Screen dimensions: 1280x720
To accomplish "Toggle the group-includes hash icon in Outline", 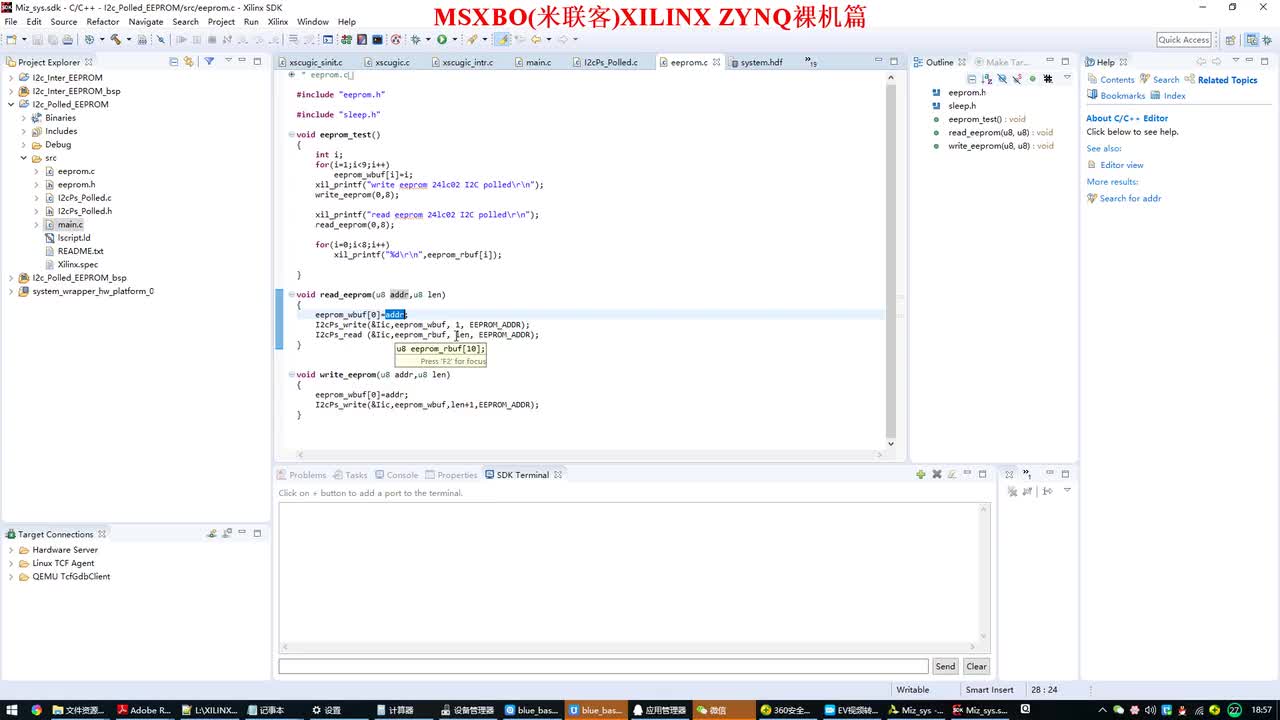I will (x=1048, y=79).
